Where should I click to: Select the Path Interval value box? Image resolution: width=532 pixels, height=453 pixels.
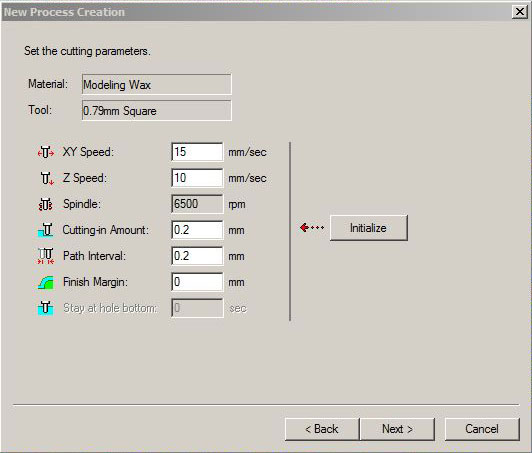click(197, 256)
